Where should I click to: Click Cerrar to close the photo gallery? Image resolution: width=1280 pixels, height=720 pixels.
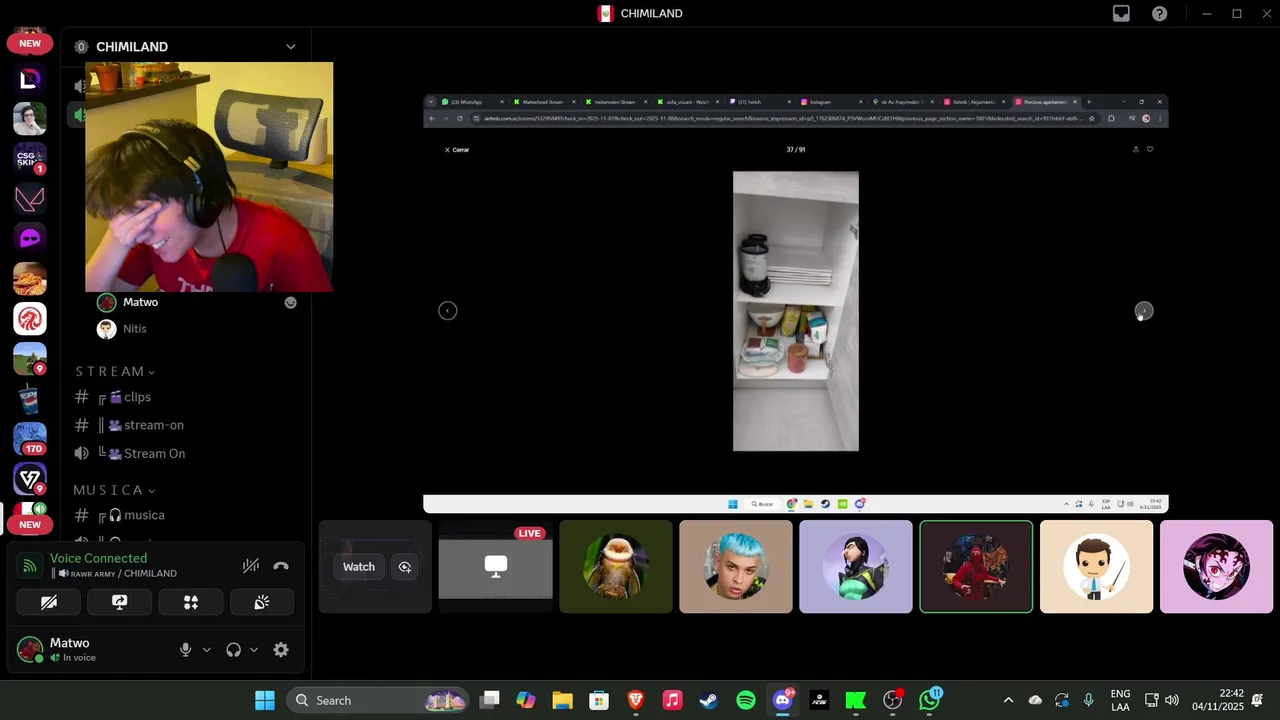(x=457, y=149)
